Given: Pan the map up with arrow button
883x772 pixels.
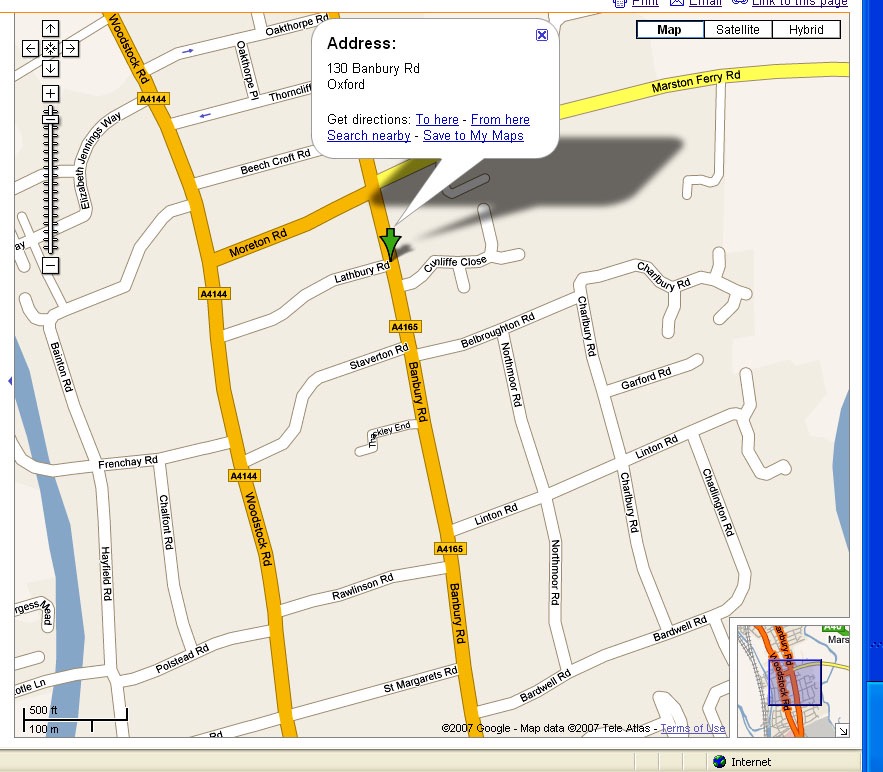Looking at the screenshot, I should tap(50, 28).
